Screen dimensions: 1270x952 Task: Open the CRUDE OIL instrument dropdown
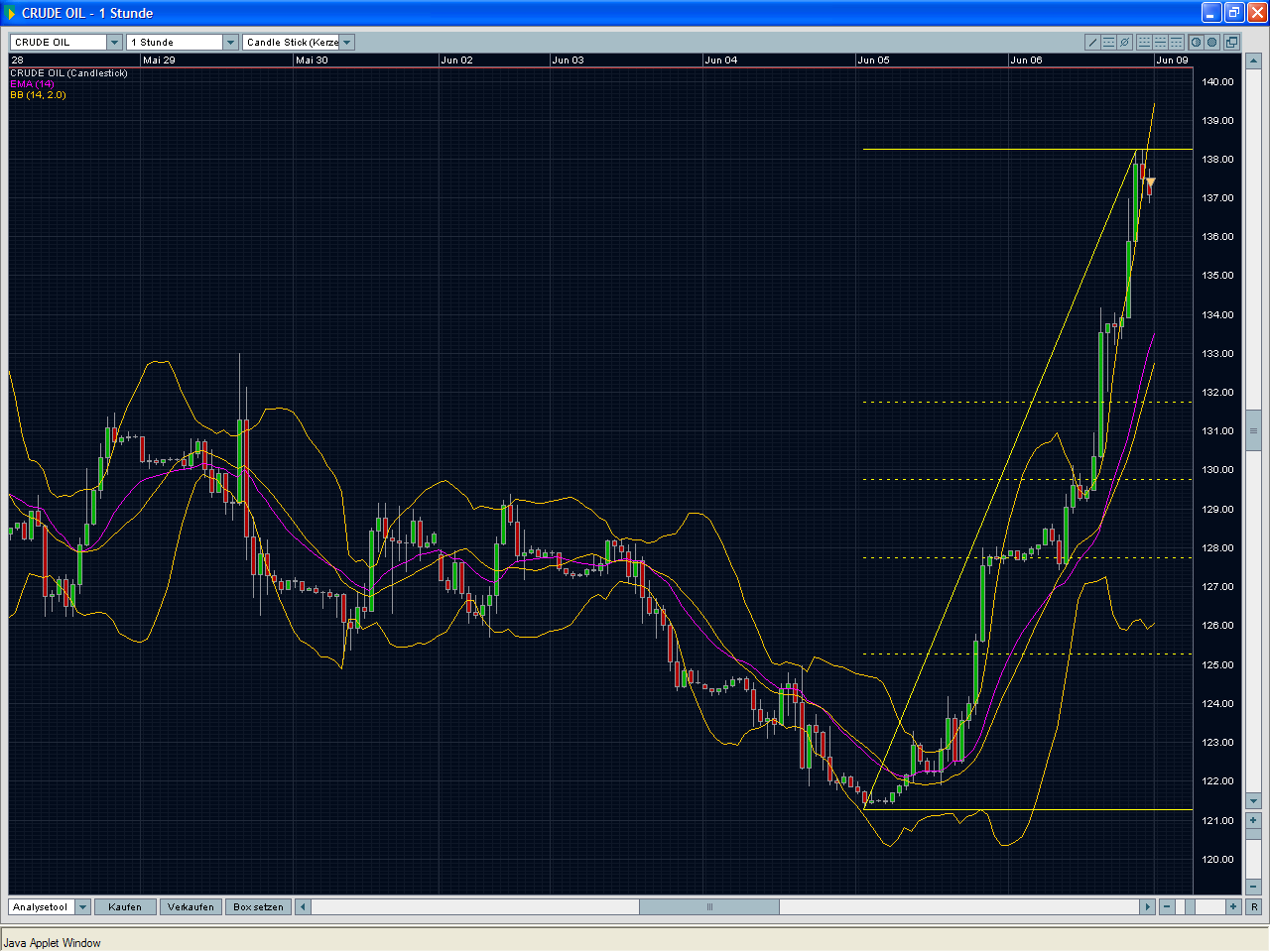click(114, 43)
